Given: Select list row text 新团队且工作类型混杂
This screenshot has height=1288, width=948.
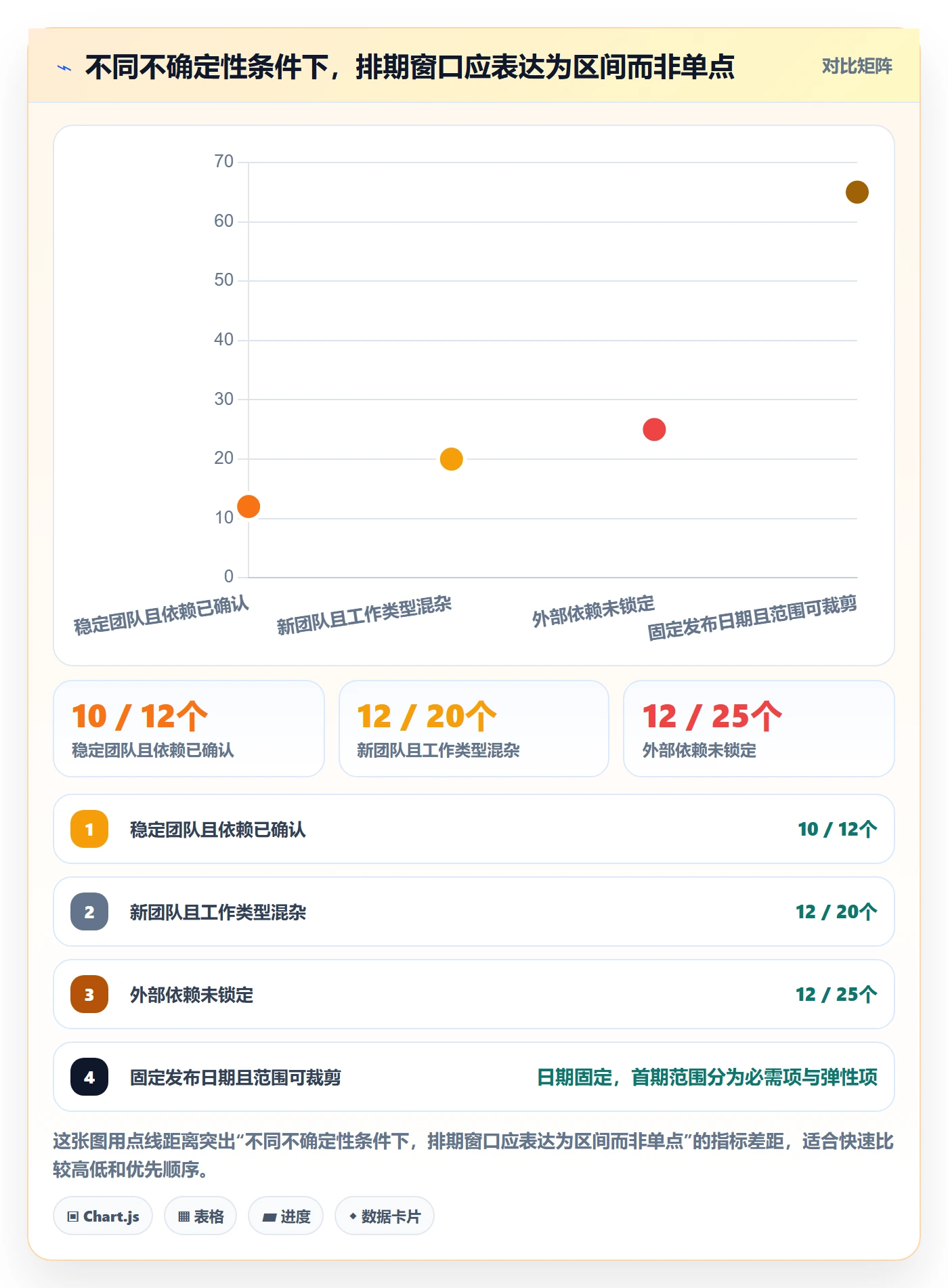Looking at the screenshot, I should click(x=218, y=912).
